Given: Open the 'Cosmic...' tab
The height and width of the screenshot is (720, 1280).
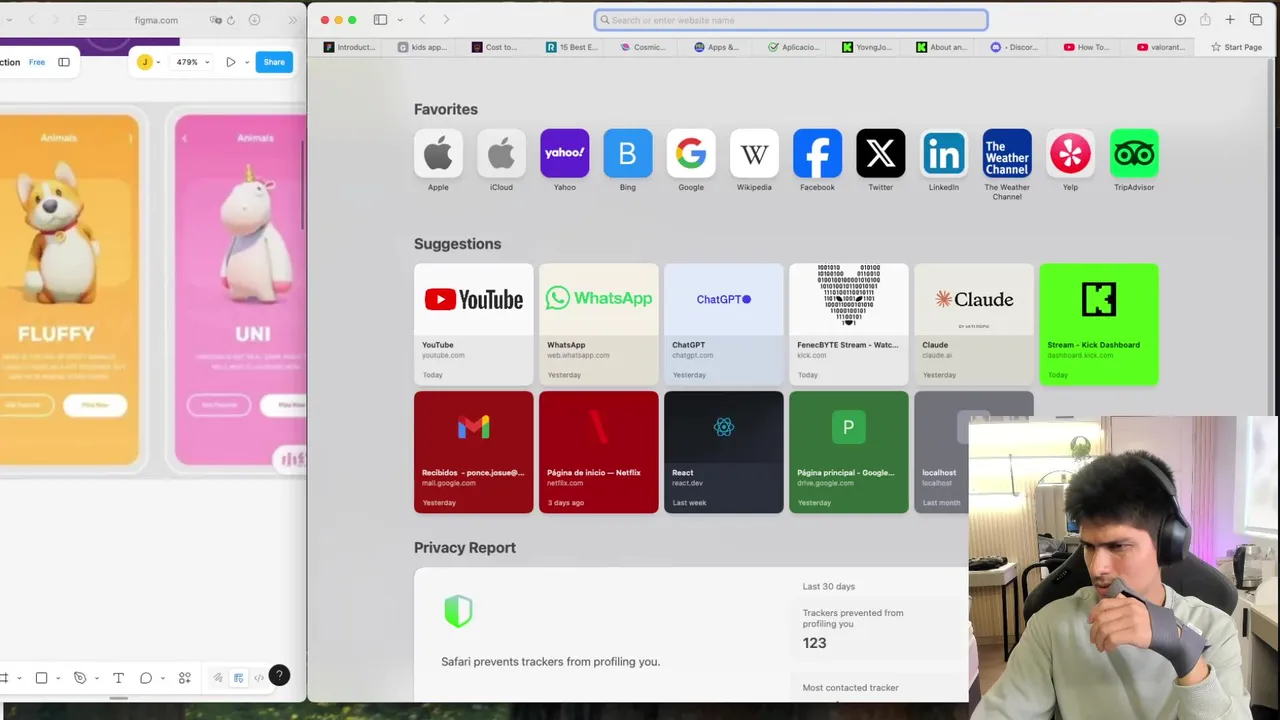Looking at the screenshot, I should (643, 47).
